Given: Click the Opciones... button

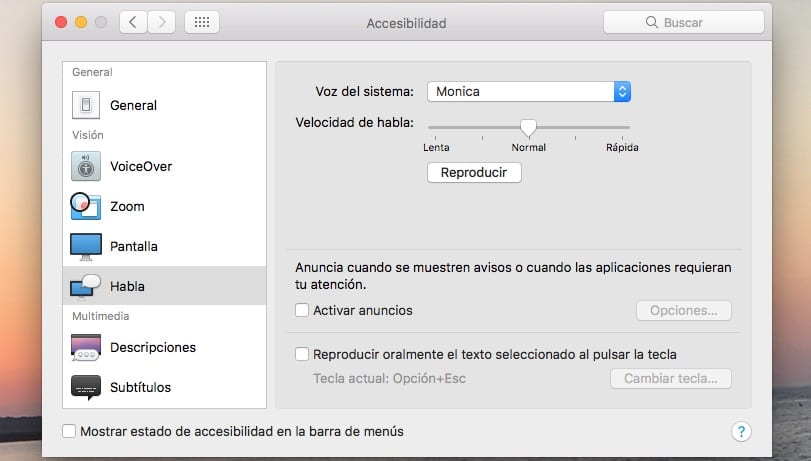Looking at the screenshot, I should tap(683, 310).
